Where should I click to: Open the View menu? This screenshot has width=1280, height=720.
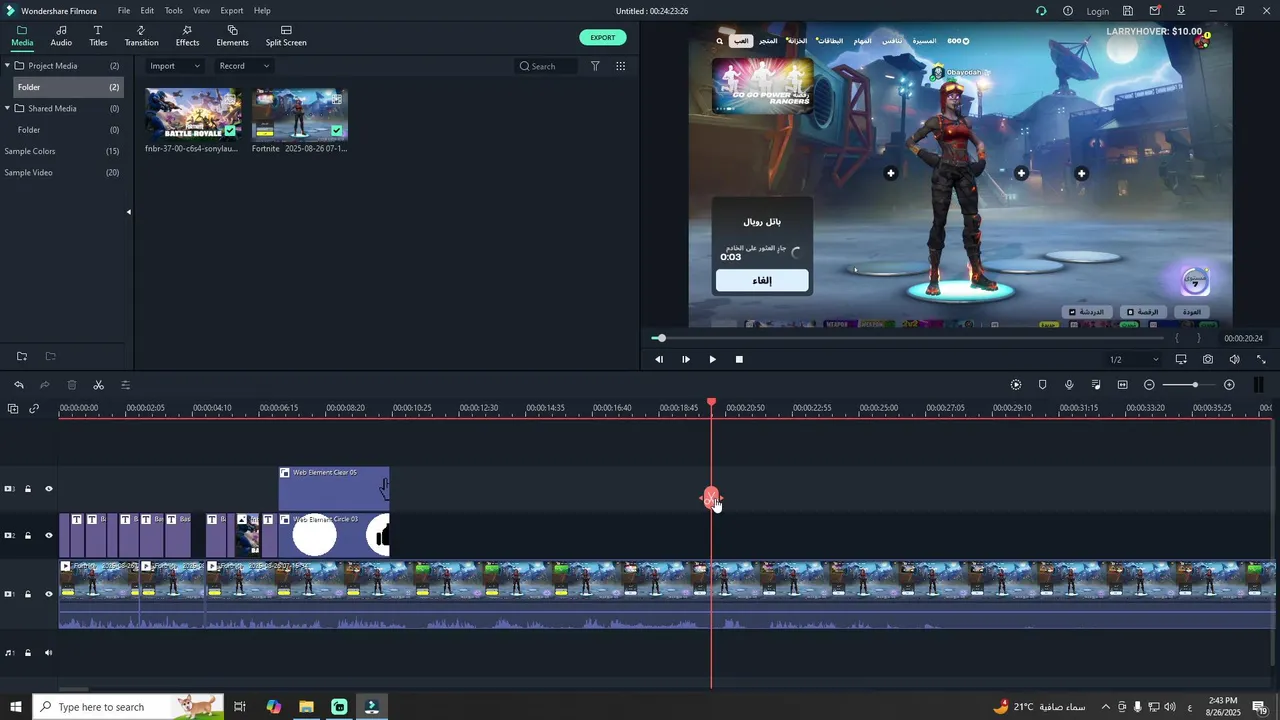[202, 11]
